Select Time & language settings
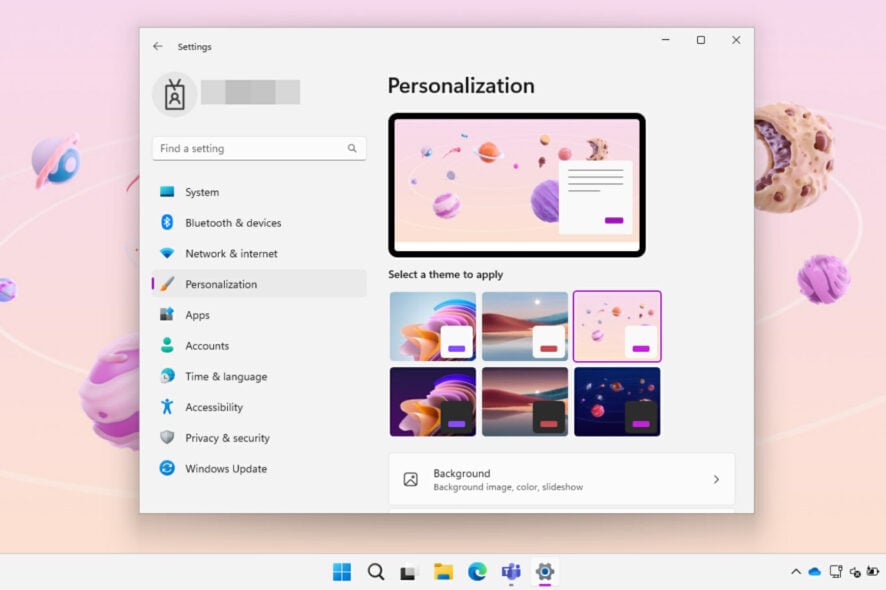 pyautogui.click(x=227, y=376)
